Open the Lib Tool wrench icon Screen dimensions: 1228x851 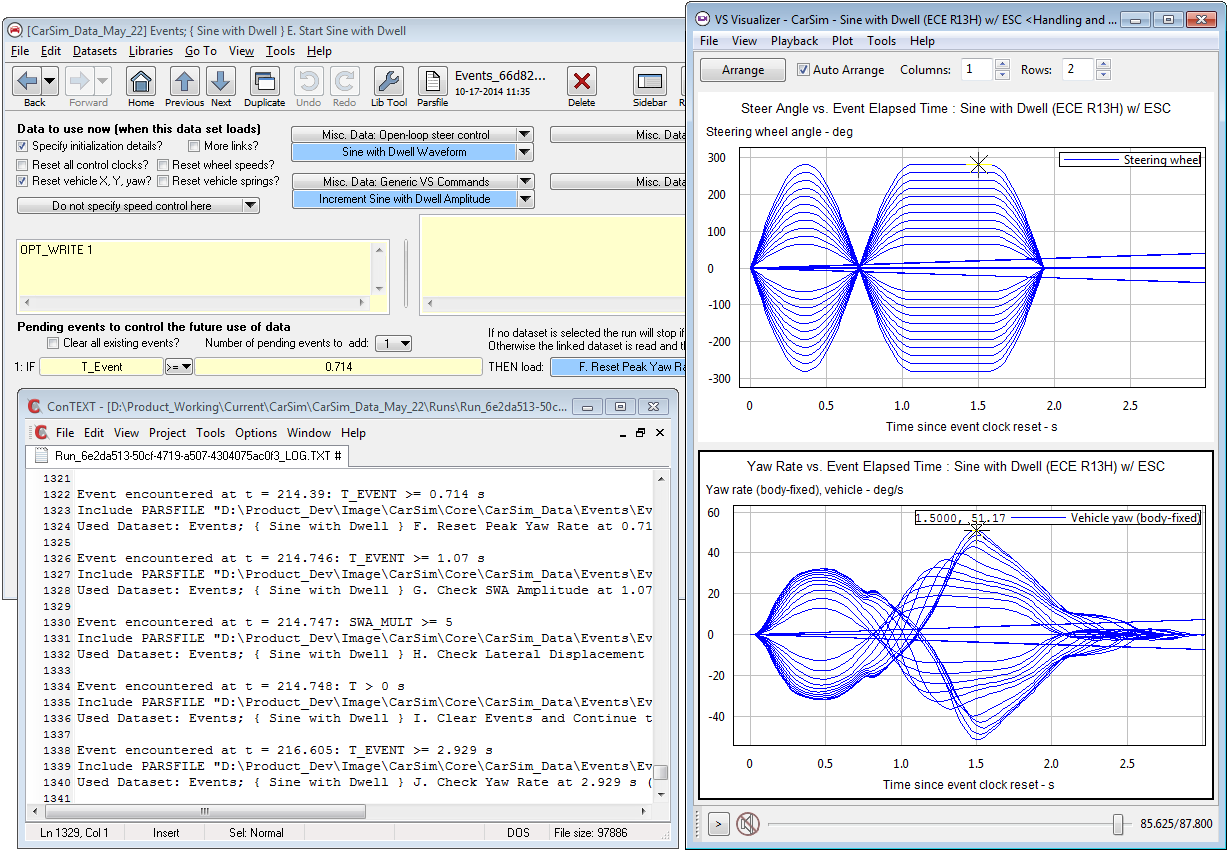[x=388, y=81]
